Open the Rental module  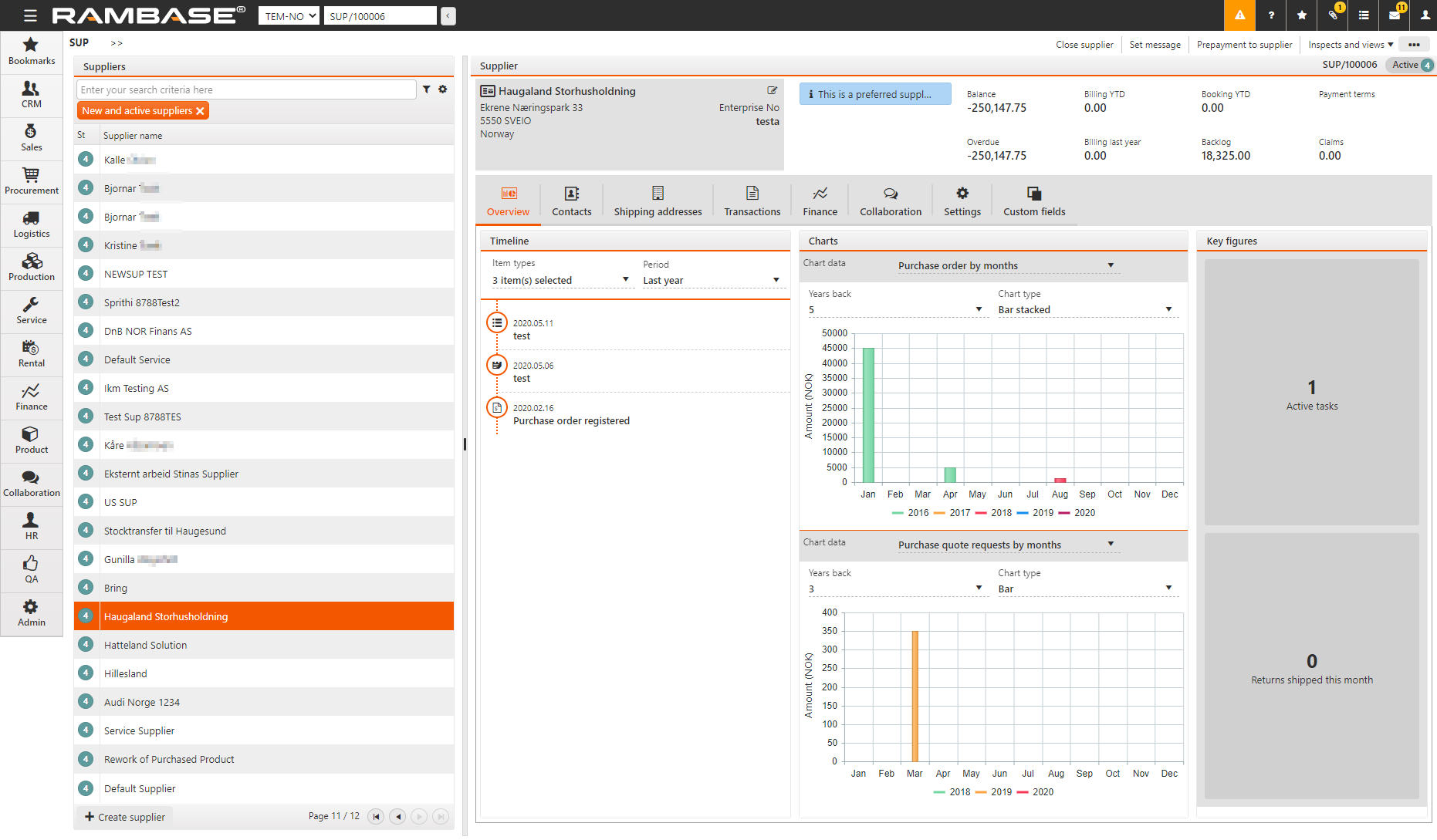point(32,354)
